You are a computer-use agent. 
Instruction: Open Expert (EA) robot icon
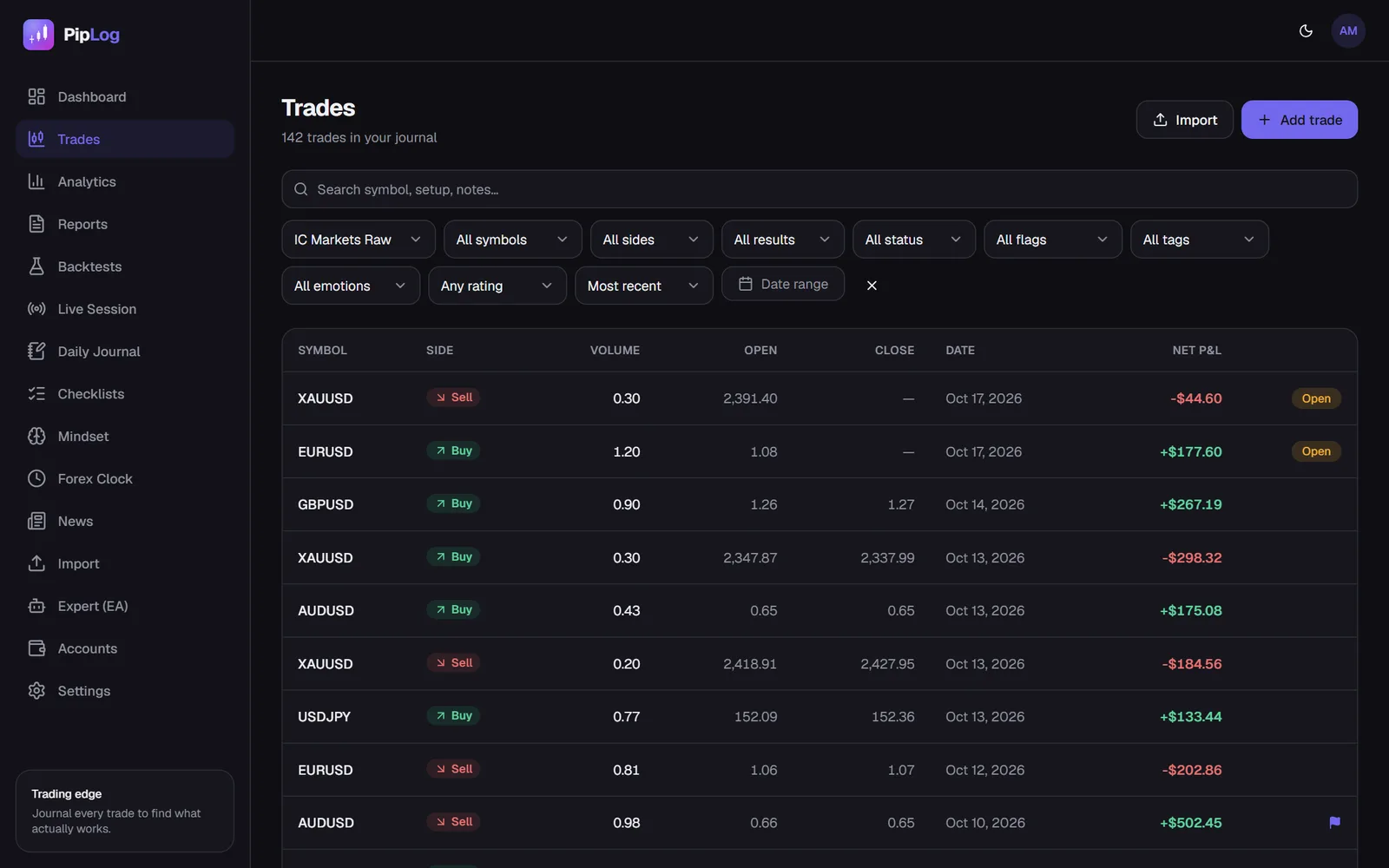(x=36, y=607)
